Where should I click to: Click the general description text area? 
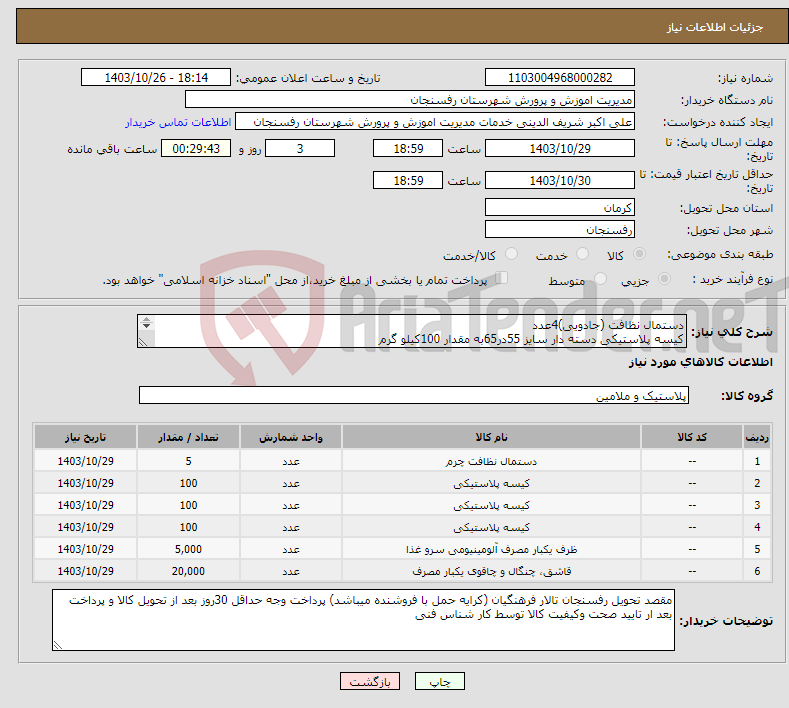click(412, 331)
